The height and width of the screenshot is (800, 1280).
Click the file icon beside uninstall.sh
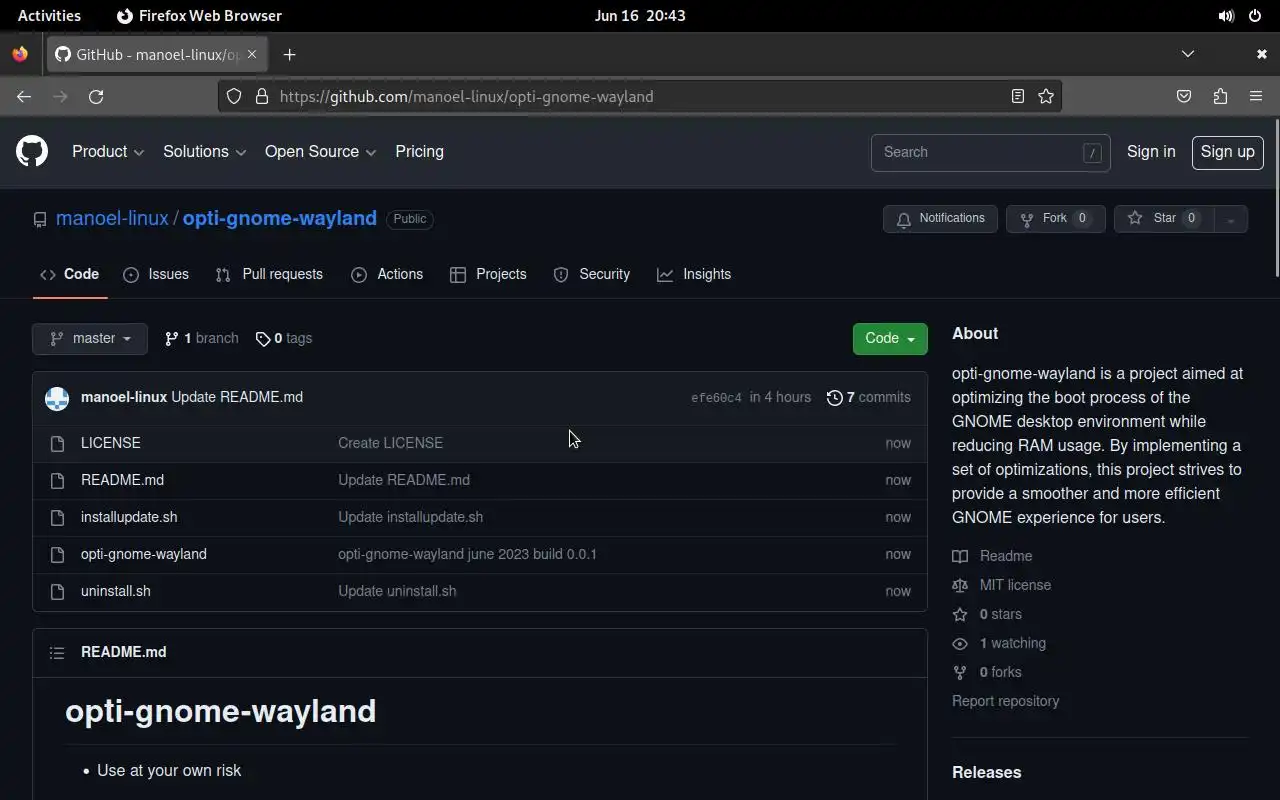(58, 591)
